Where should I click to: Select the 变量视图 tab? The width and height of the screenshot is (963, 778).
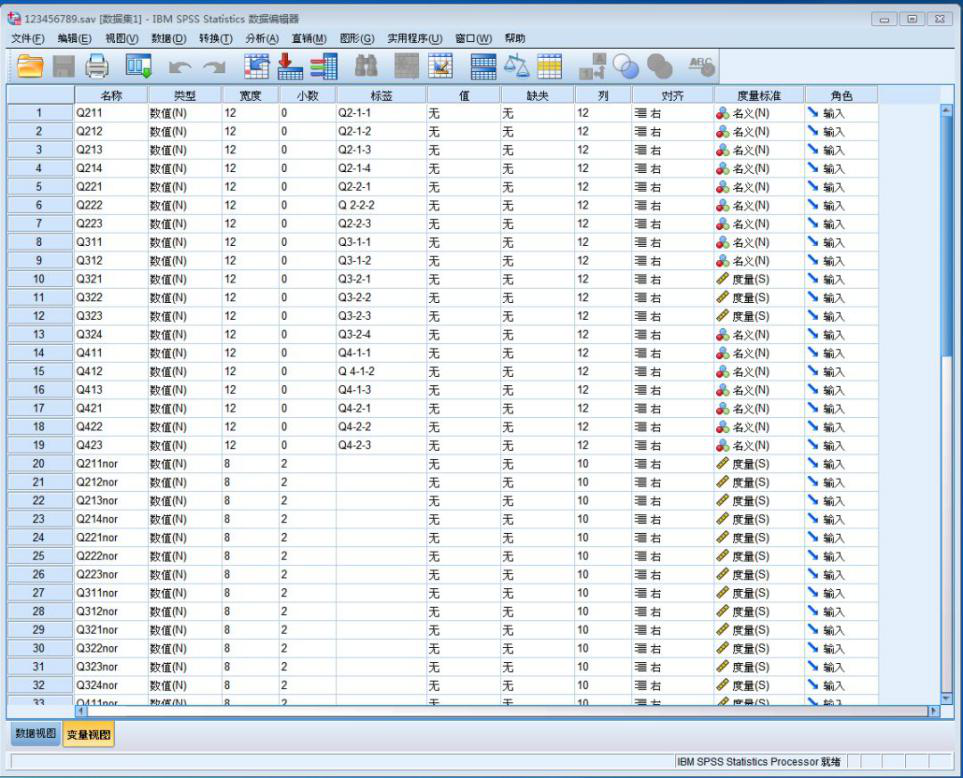click(x=89, y=734)
